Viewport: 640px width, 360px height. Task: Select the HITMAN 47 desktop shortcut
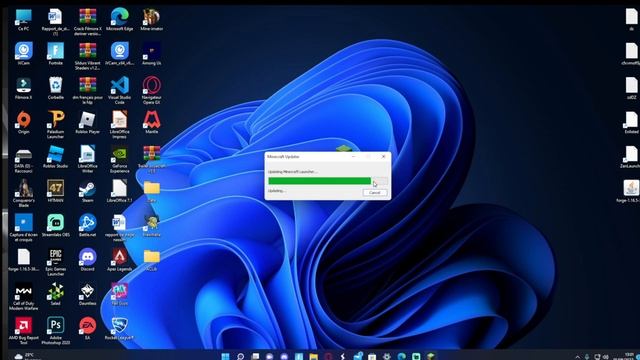(56, 191)
